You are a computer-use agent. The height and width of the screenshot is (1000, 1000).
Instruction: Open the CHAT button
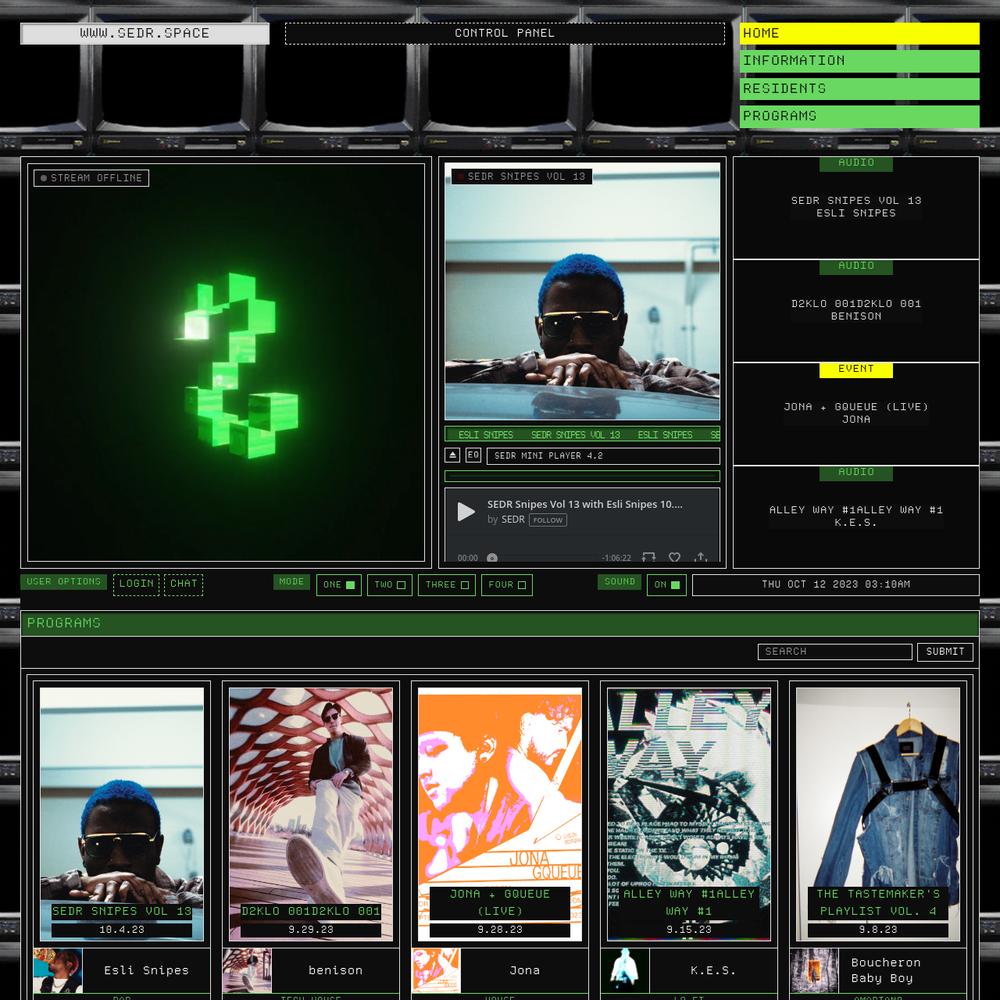[x=184, y=584]
